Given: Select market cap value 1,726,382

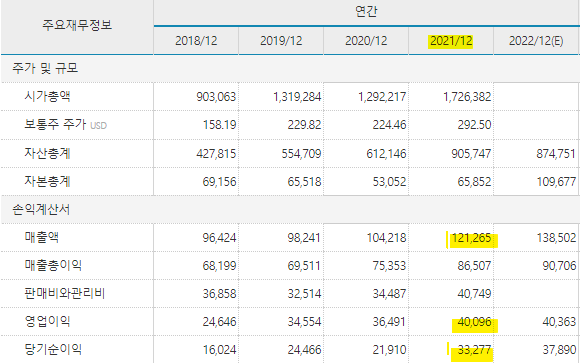Looking at the screenshot, I should (x=467, y=97).
